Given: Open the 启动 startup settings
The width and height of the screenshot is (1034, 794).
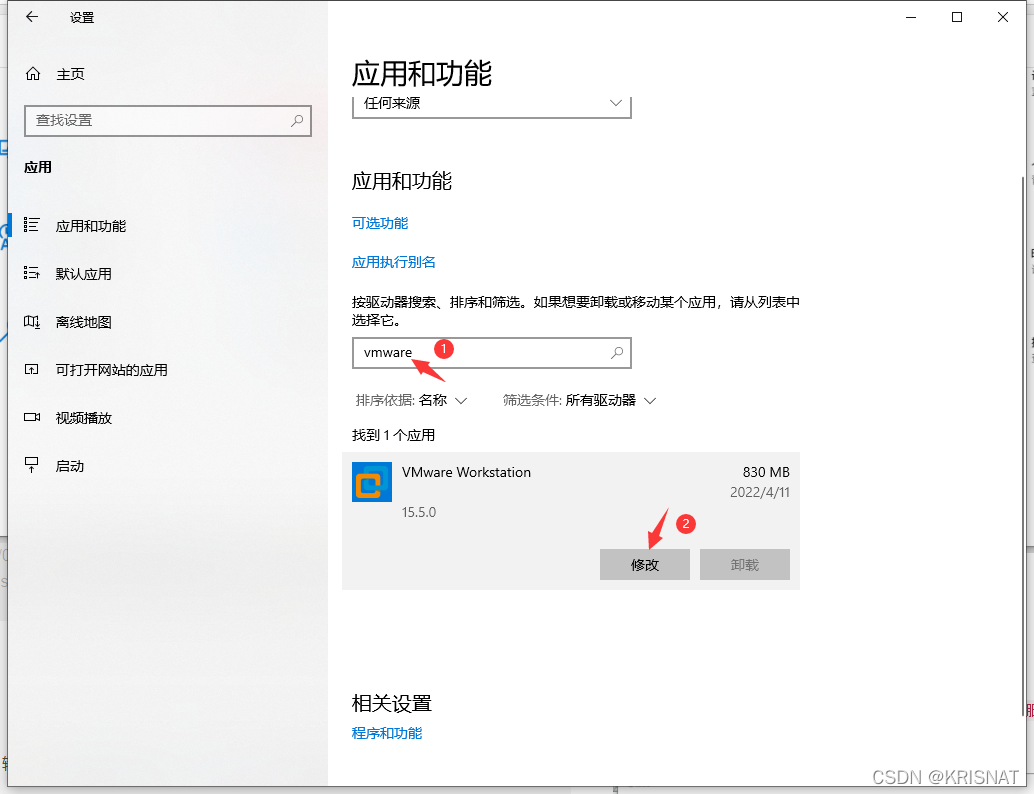Looking at the screenshot, I should (x=70, y=465).
